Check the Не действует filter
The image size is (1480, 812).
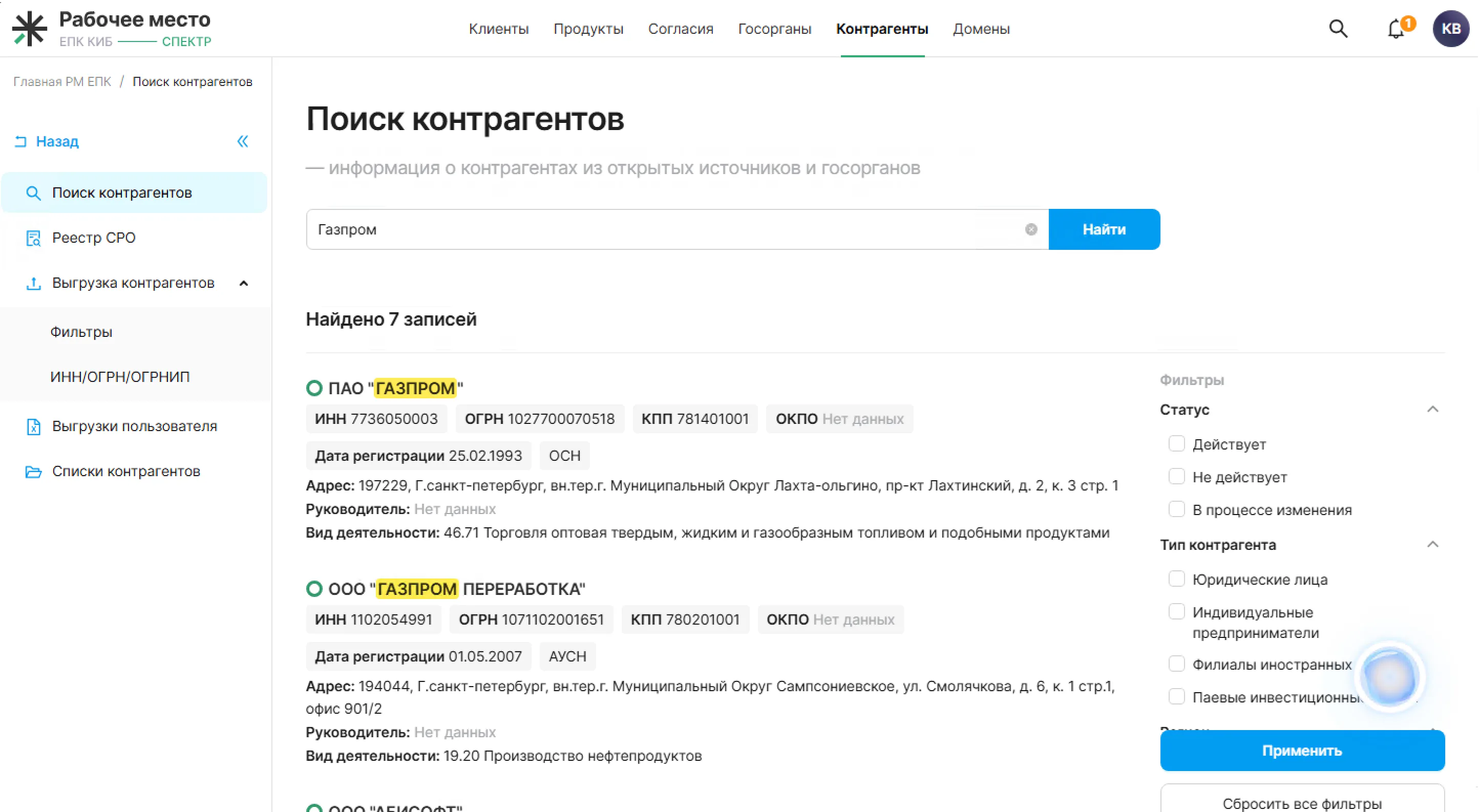pos(1176,477)
